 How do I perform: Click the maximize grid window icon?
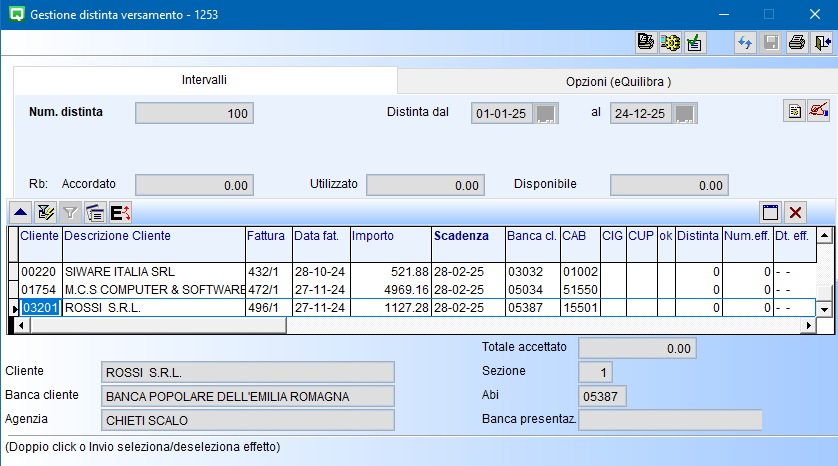pyautogui.click(x=770, y=212)
